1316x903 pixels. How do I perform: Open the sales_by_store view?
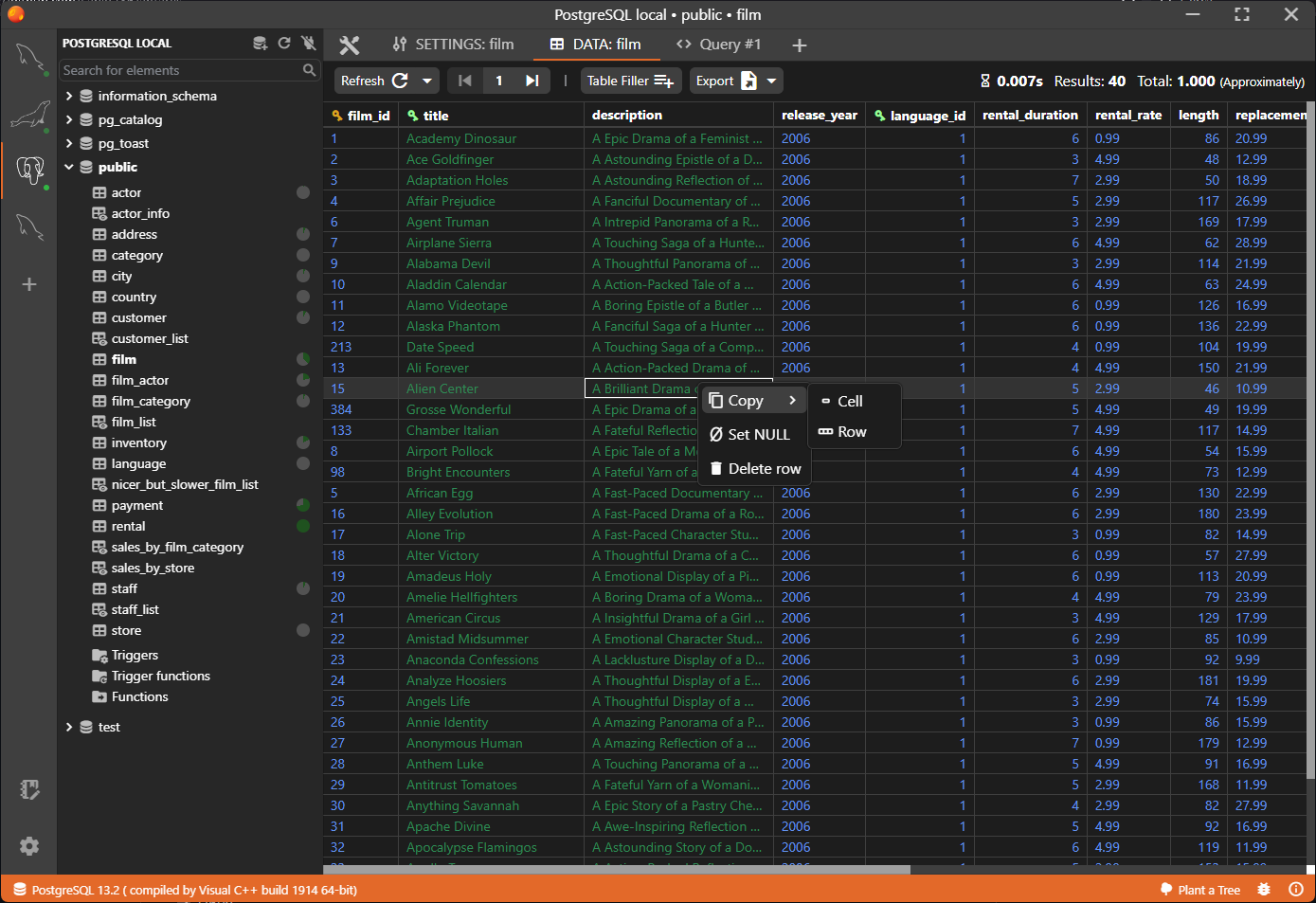pyautogui.click(x=153, y=568)
